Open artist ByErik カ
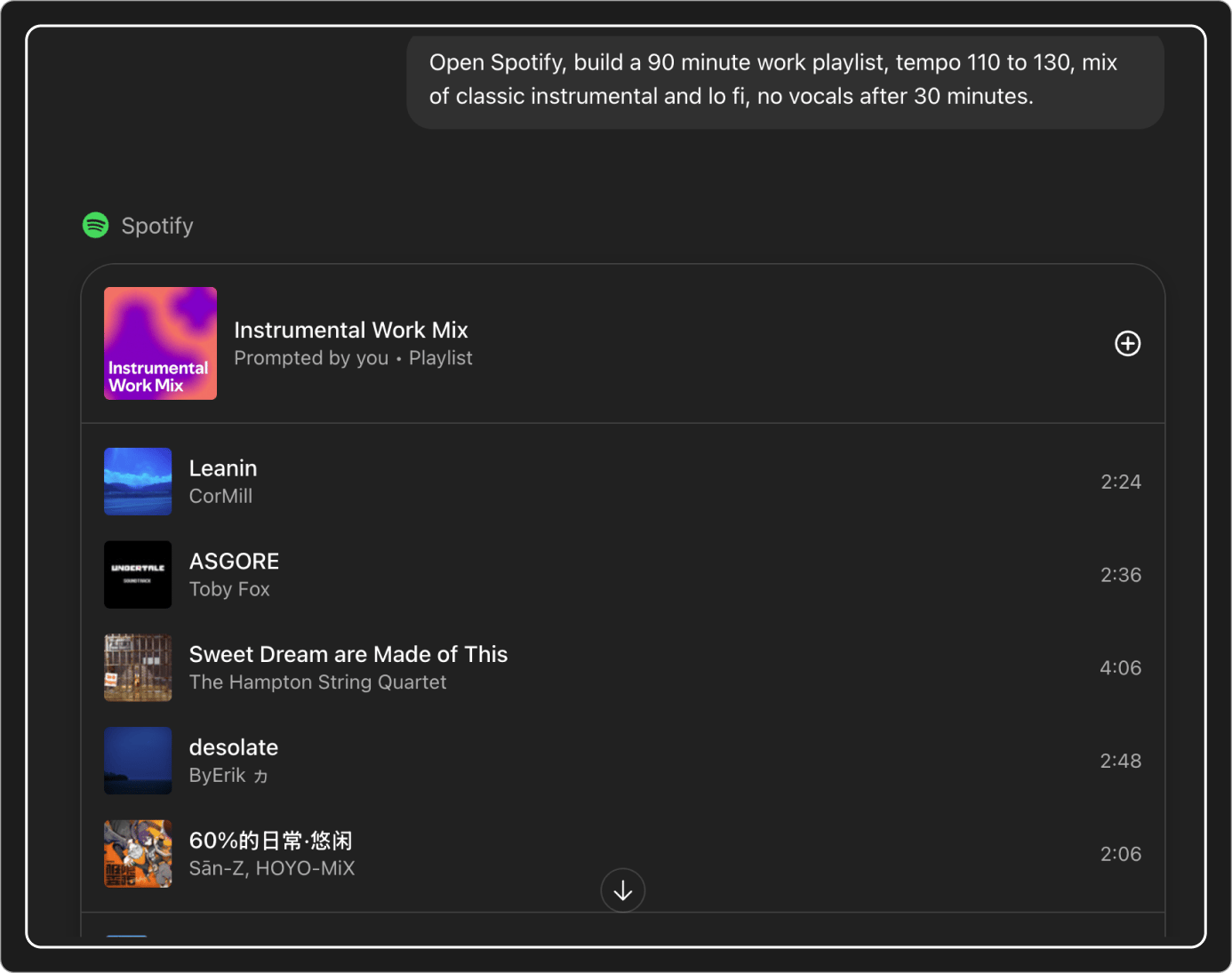The height and width of the screenshot is (973, 1232). [228, 776]
